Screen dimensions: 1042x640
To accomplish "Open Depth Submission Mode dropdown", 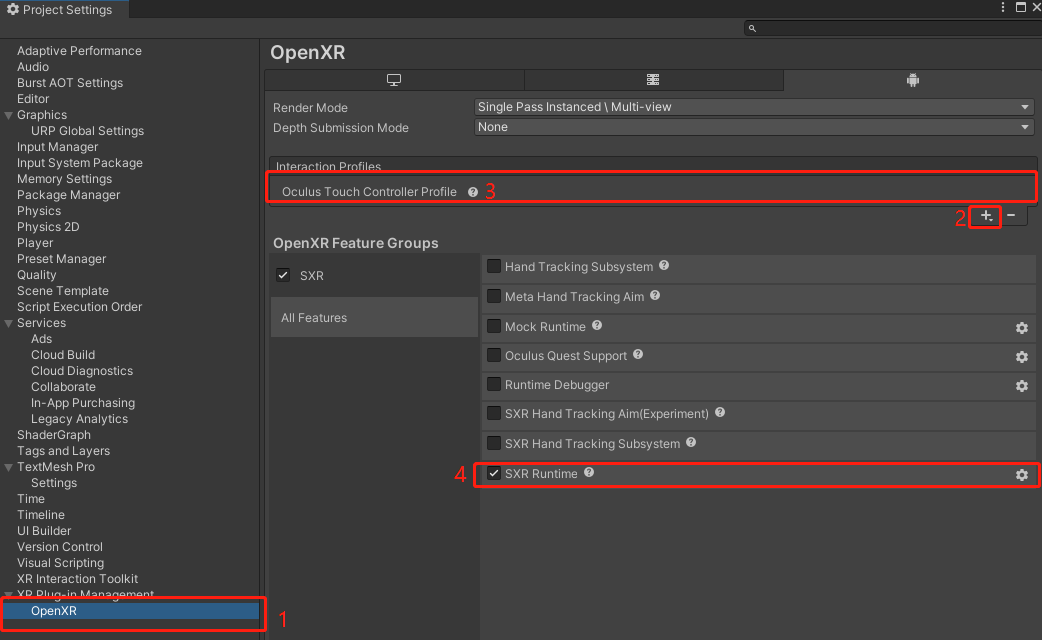I will 753,127.
